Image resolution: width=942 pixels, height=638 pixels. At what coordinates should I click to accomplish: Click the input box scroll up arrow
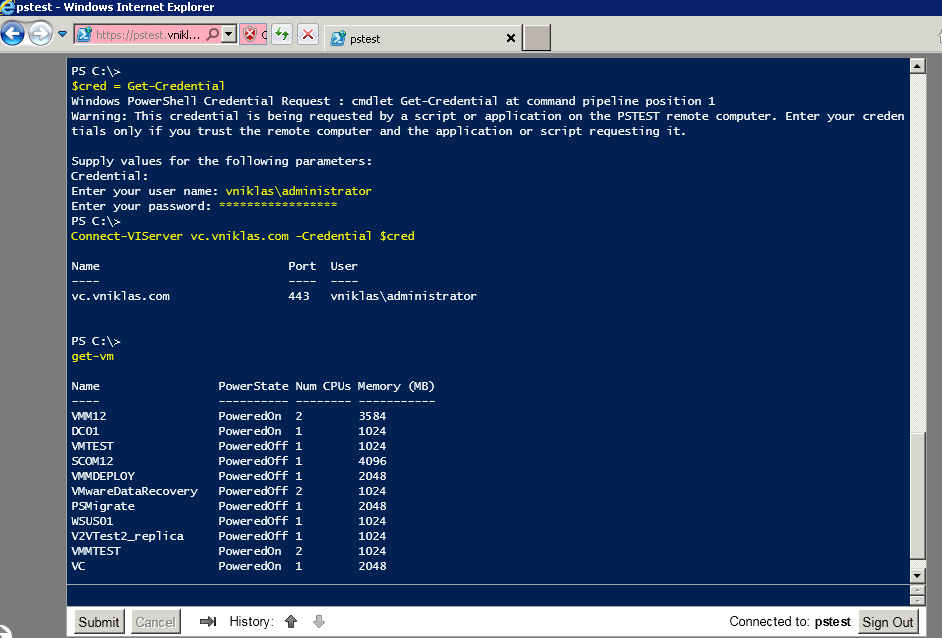917,590
